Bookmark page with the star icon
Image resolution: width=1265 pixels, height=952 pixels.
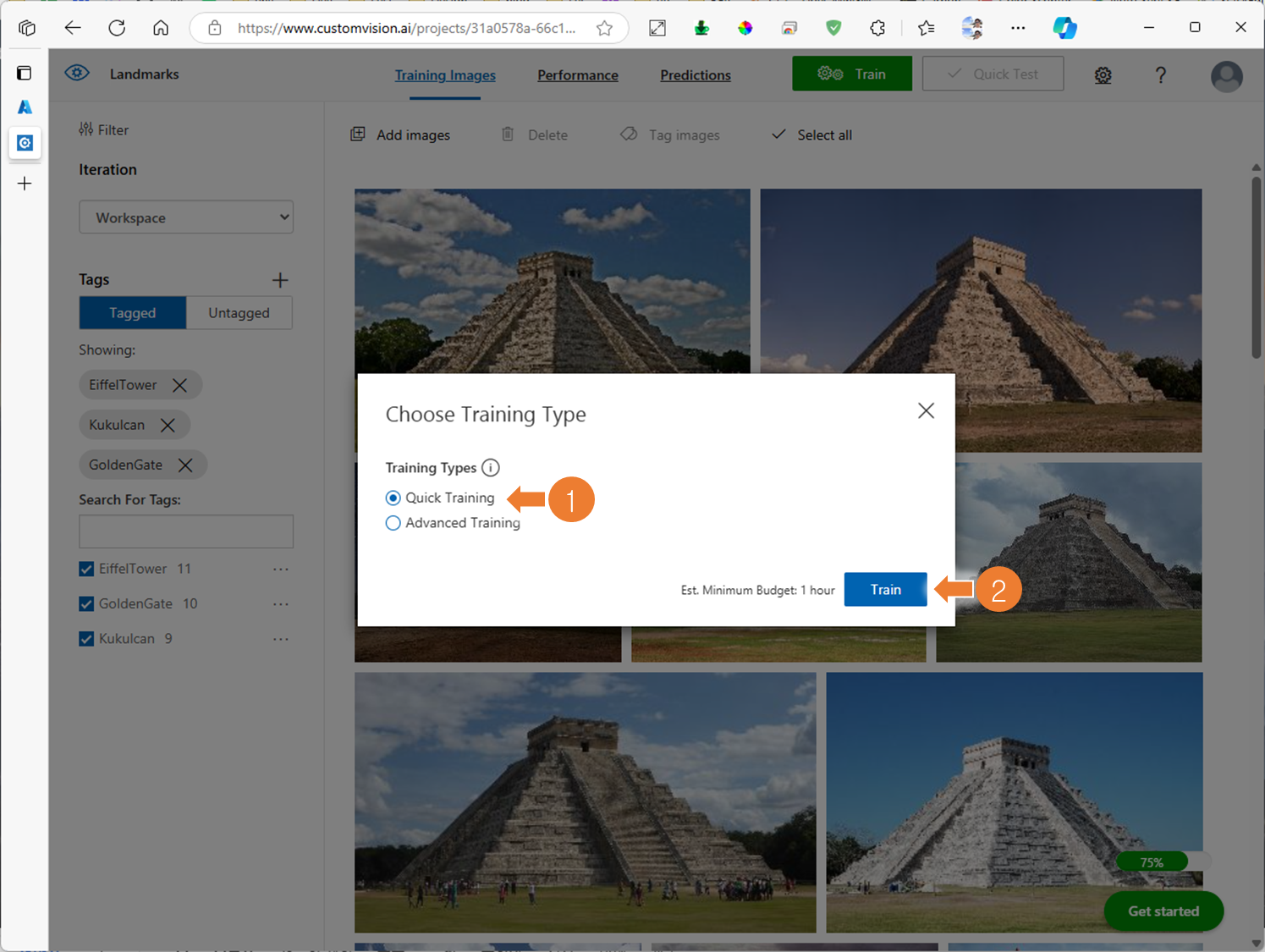604,28
